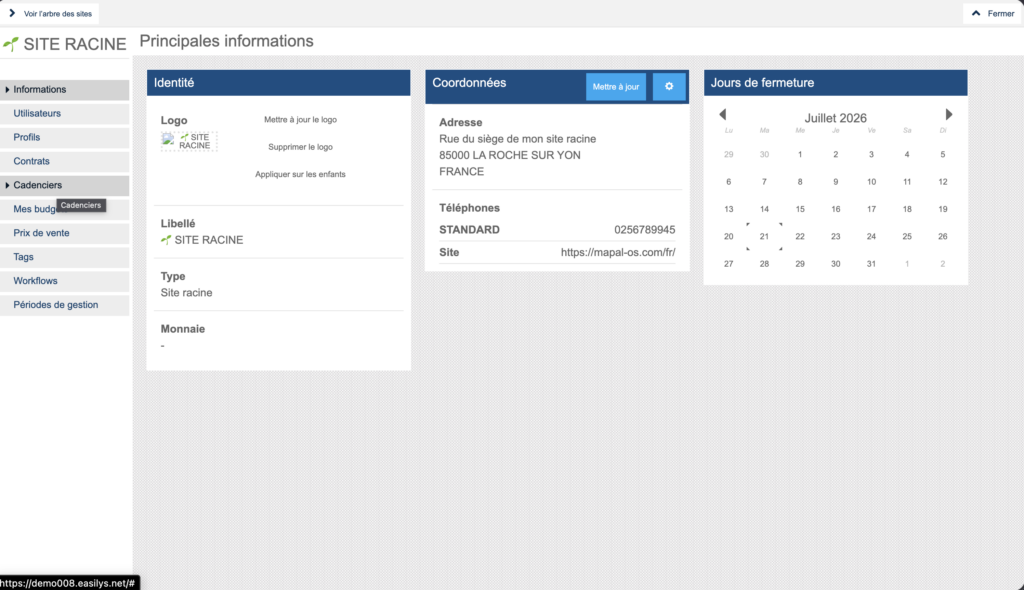Image resolution: width=1024 pixels, height=590 pixels.
Task: Select July 23 in the calendar
Action: point(835,237)
